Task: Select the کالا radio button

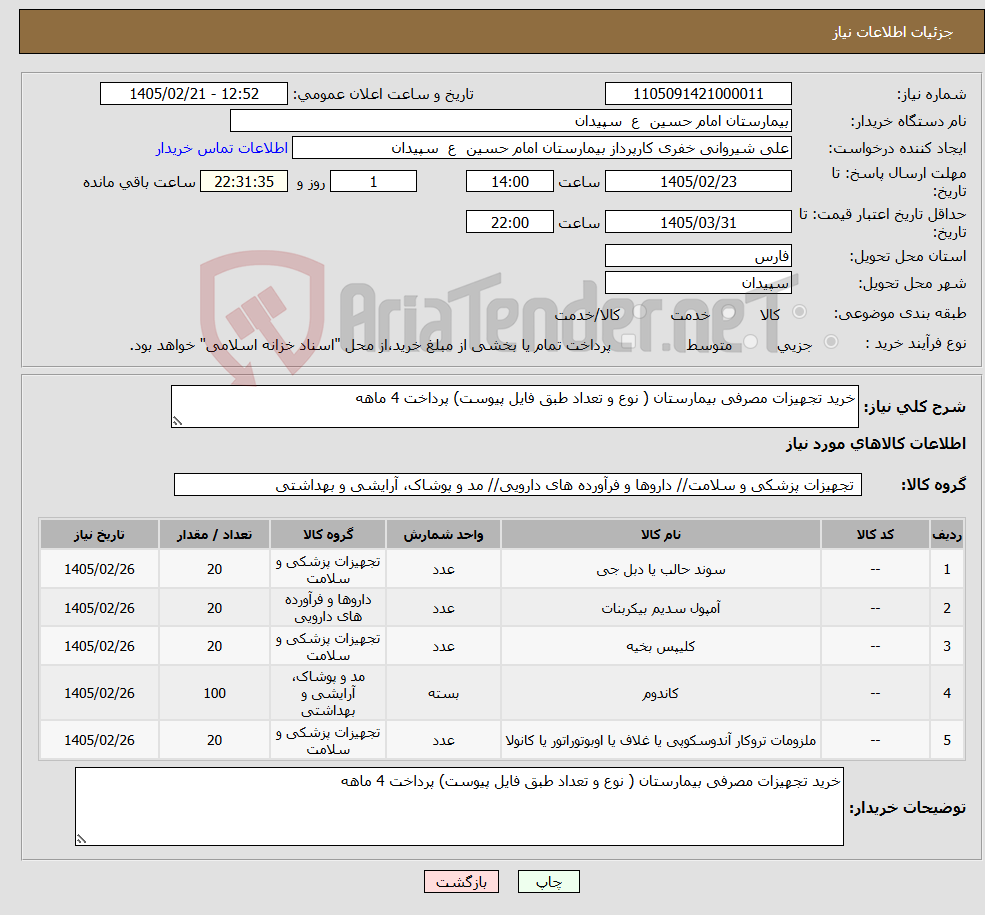Action: [800, 312]
